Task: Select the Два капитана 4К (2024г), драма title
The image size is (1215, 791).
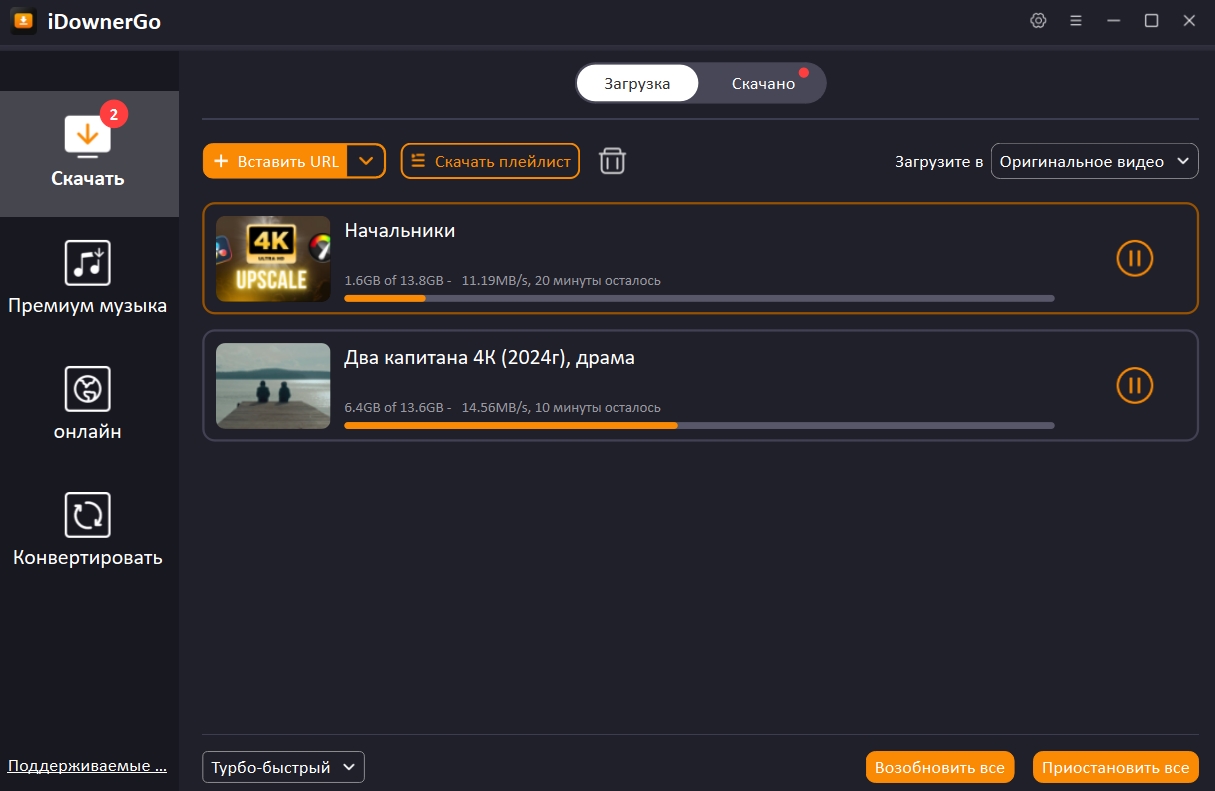Action: [490, 358]
